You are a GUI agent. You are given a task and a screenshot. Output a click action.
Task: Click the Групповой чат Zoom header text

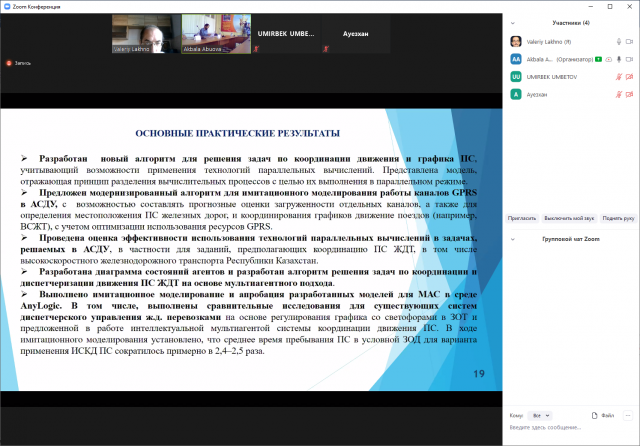pyautogui.click(x=571, y=239)
